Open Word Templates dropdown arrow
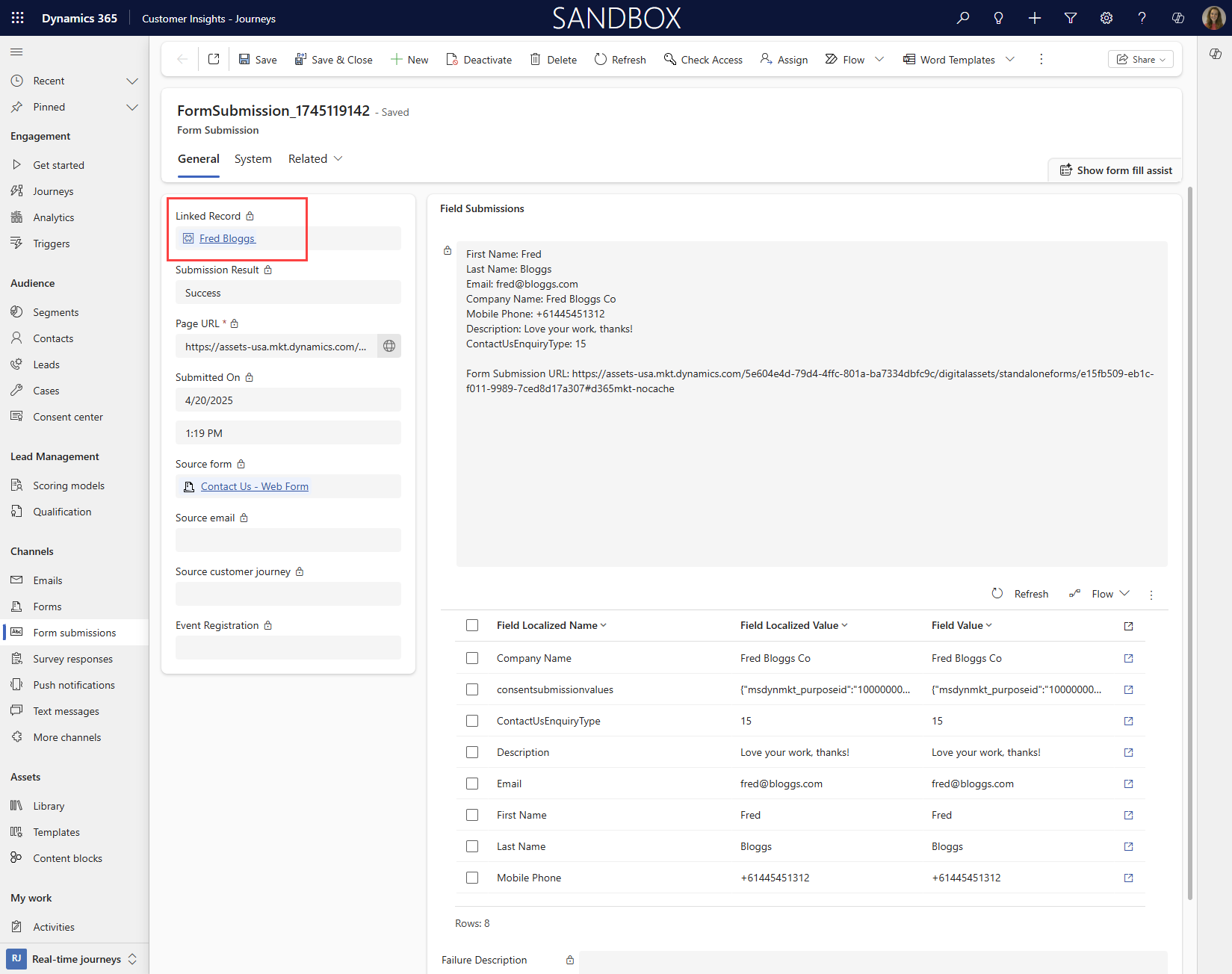1232x974 pixels. [x=1010, y=59]
